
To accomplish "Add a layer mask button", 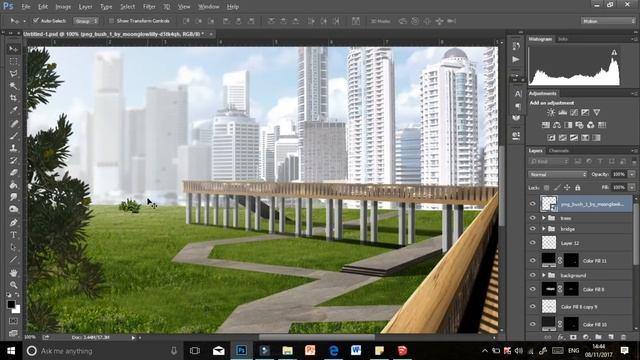I will (573, 337).
